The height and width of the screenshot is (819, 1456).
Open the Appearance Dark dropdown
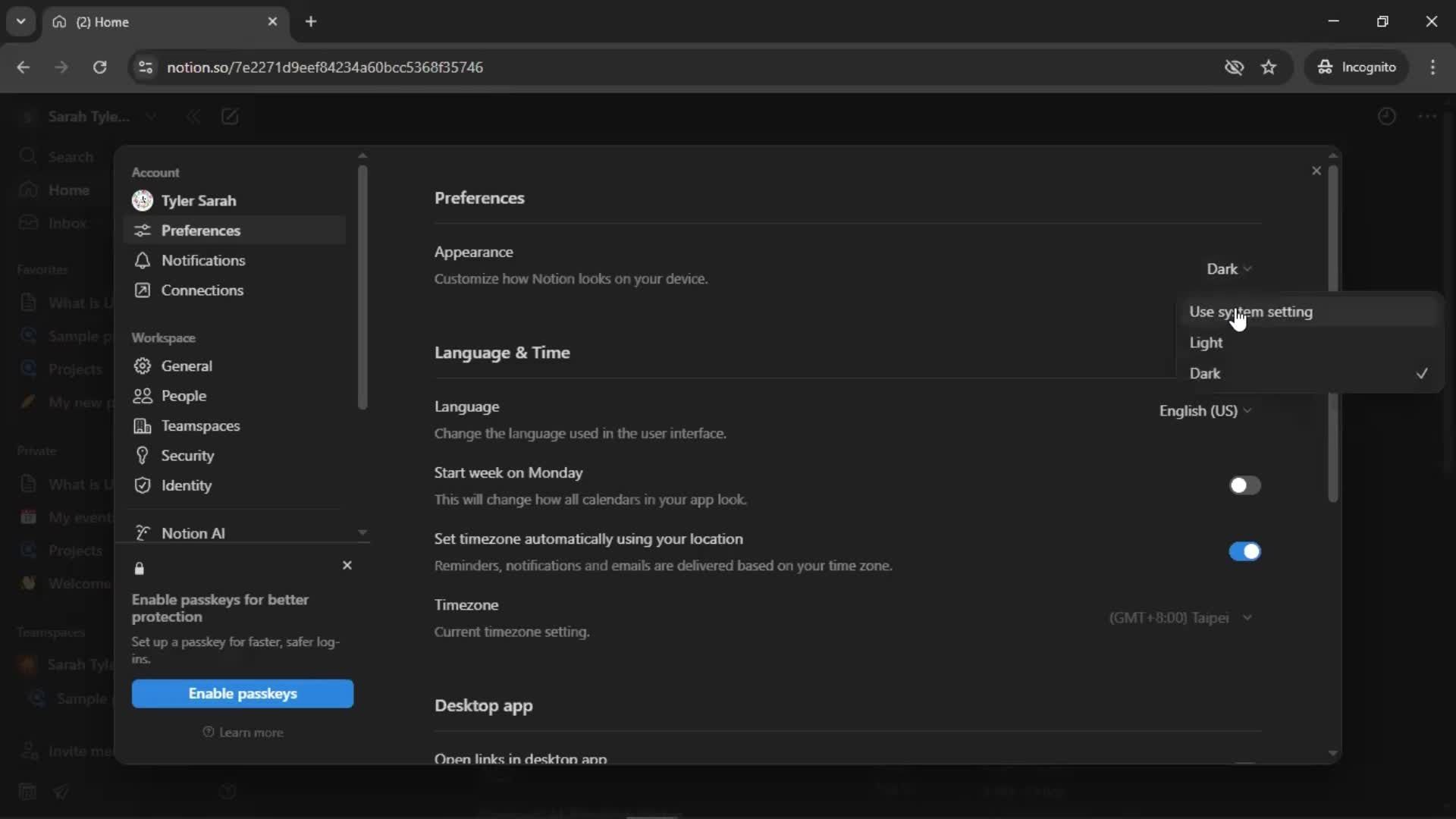tap(1228, 269)
